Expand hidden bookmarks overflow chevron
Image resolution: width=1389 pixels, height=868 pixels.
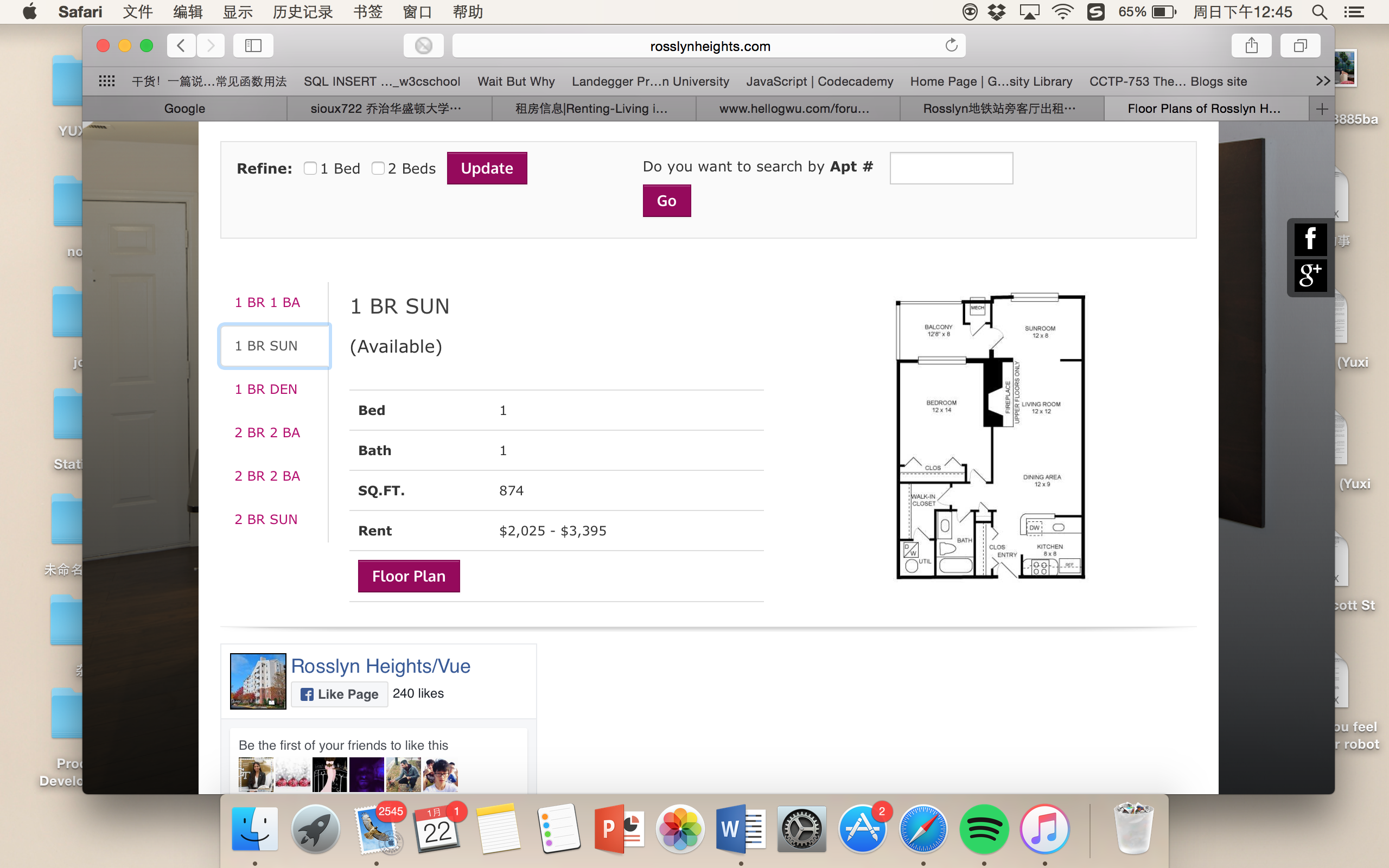[1322, 81]
